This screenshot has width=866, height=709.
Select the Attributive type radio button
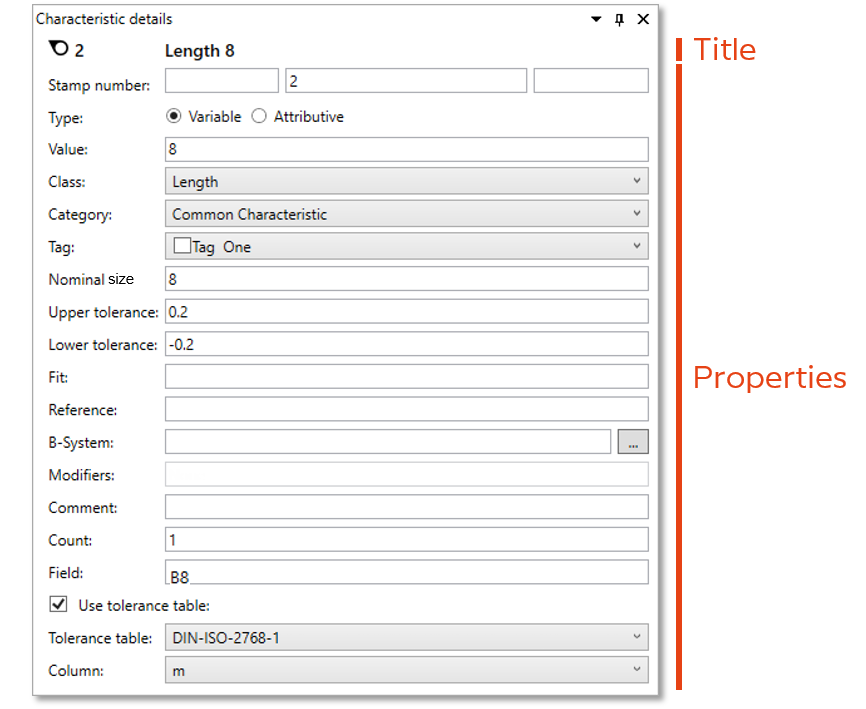point(259,116)
